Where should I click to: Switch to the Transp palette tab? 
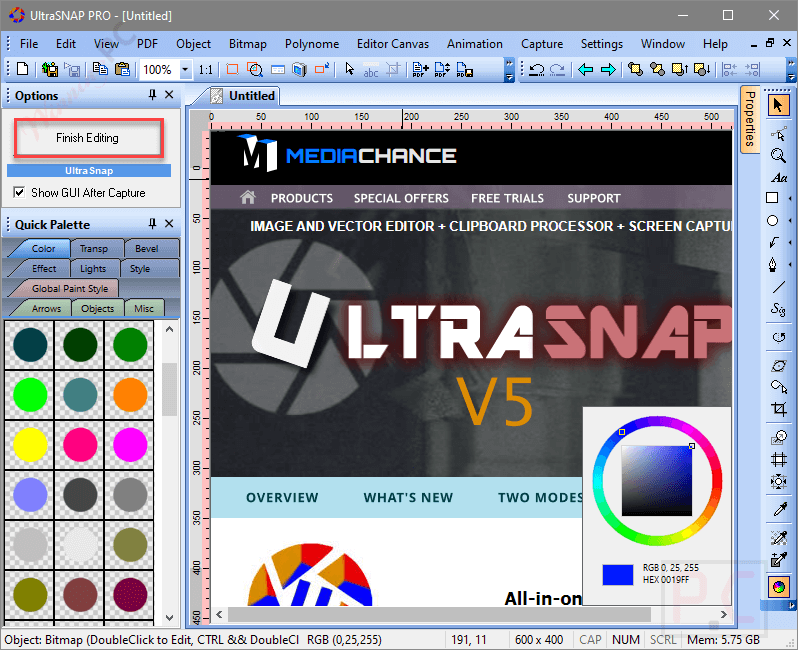(x=94, y=248)
